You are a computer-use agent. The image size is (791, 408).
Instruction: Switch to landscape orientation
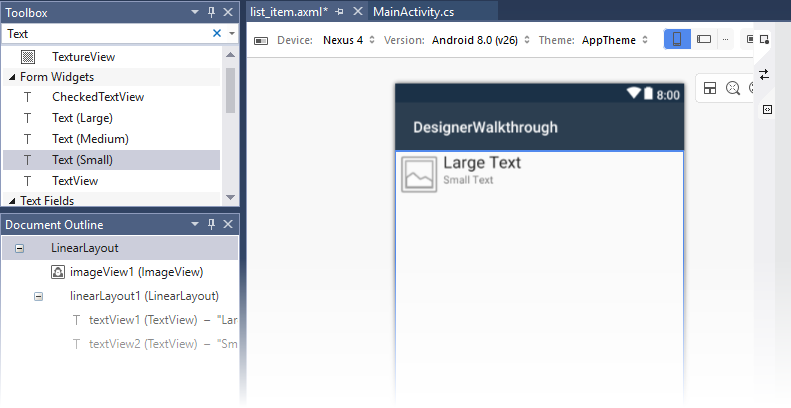[704, 39]
